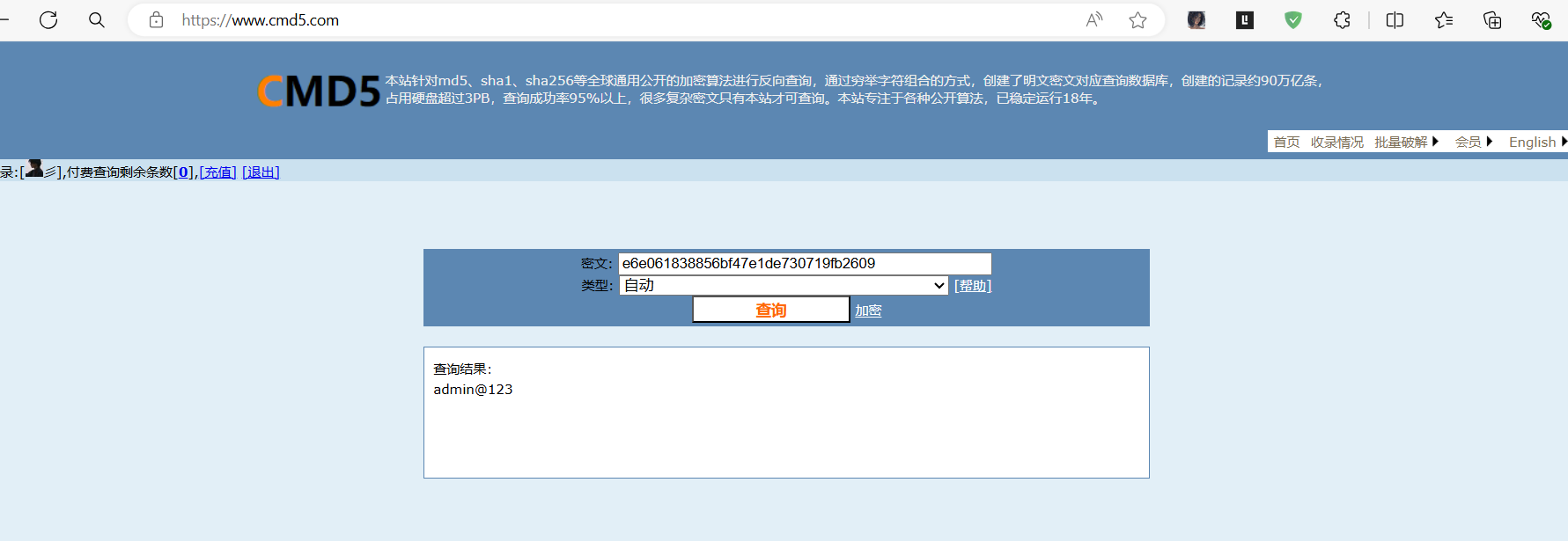1568x541 pixels.
Task: Click the search magnifier icon in toolbar
Action: coord(97,19)
